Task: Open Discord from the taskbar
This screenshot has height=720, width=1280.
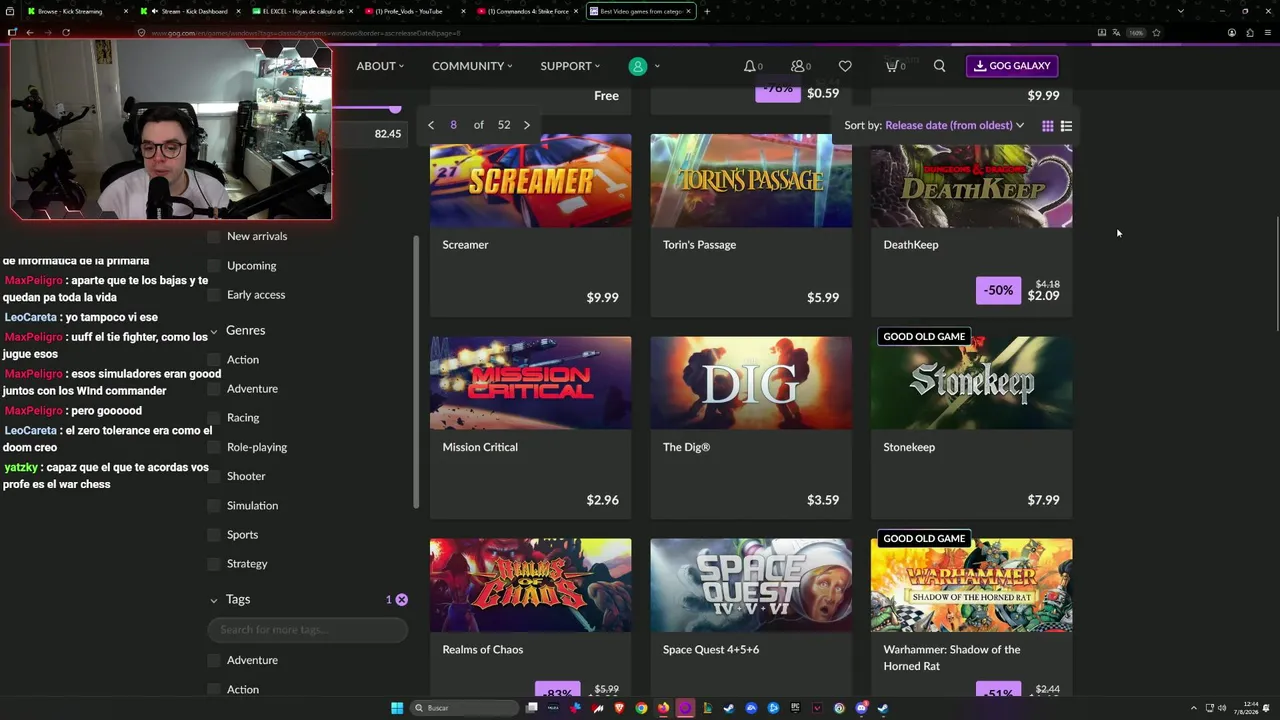Action: [861, 708]
